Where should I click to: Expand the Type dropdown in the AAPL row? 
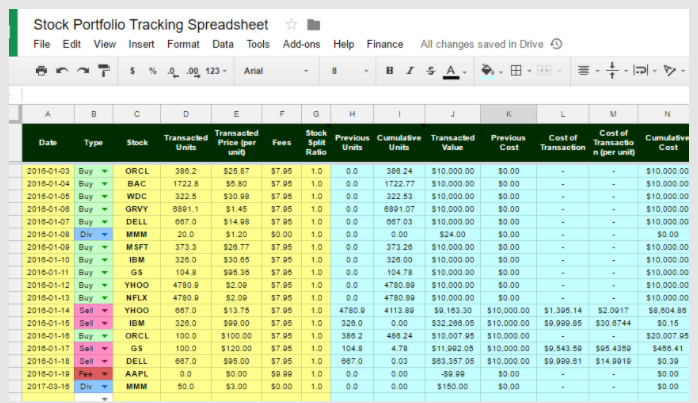tap(104, 372)
